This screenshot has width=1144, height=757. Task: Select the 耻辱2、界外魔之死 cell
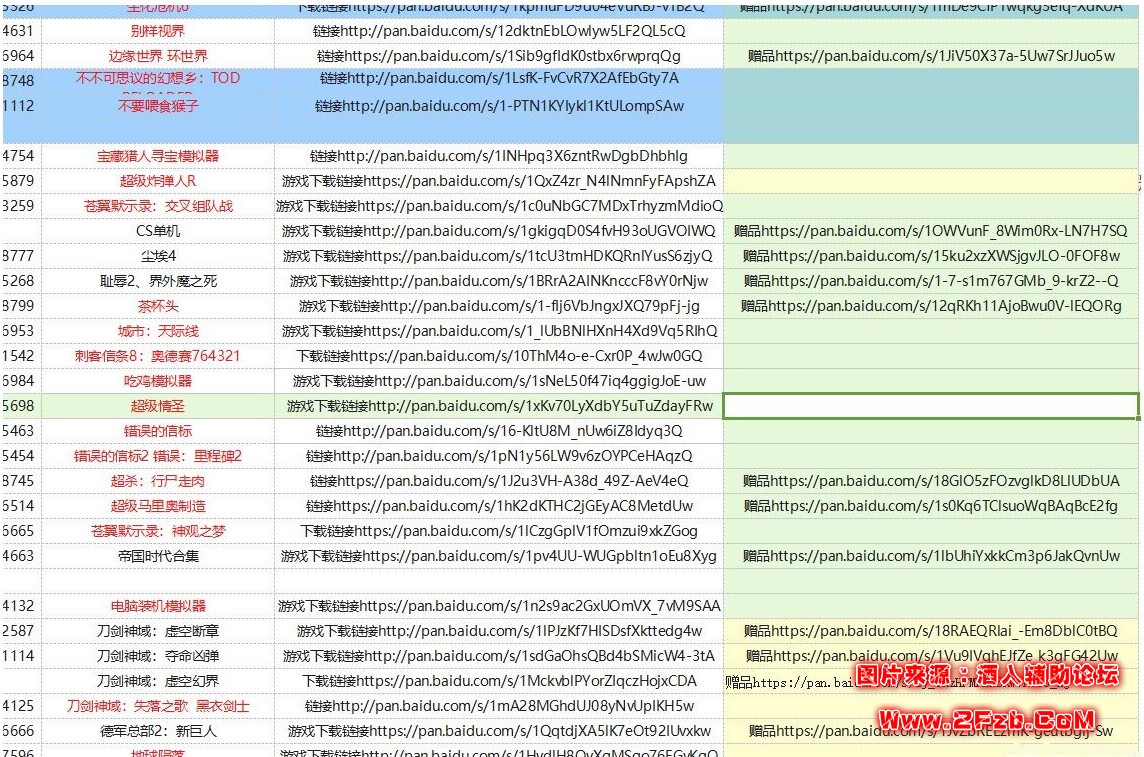pyautogui.click(x=158, y=282)
